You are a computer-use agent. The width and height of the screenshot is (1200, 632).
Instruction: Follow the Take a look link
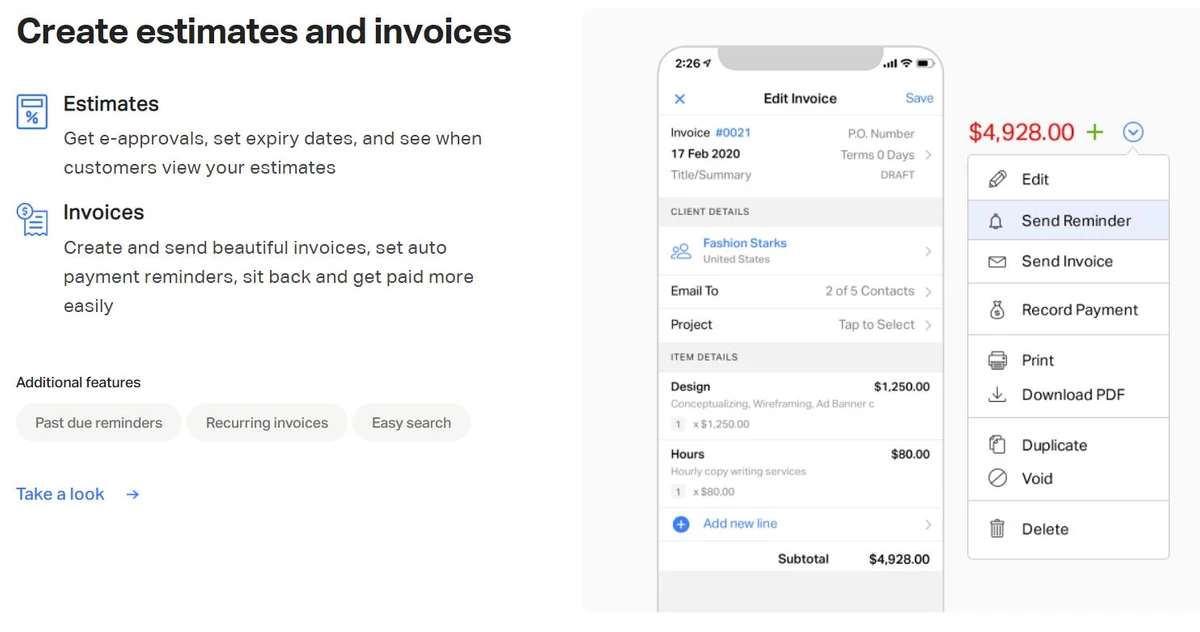tap(60, 494)
